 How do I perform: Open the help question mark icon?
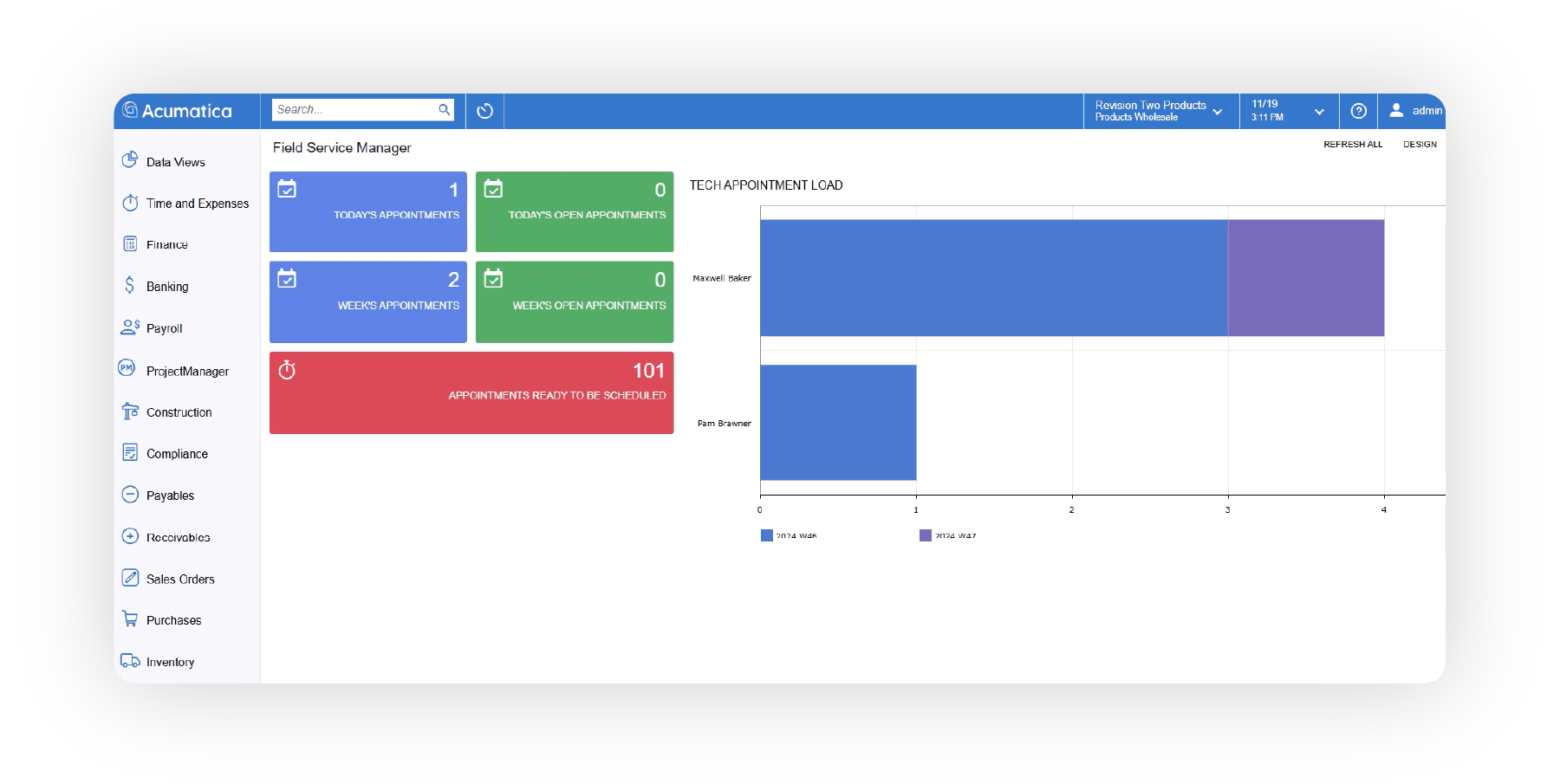point(1359,111)
